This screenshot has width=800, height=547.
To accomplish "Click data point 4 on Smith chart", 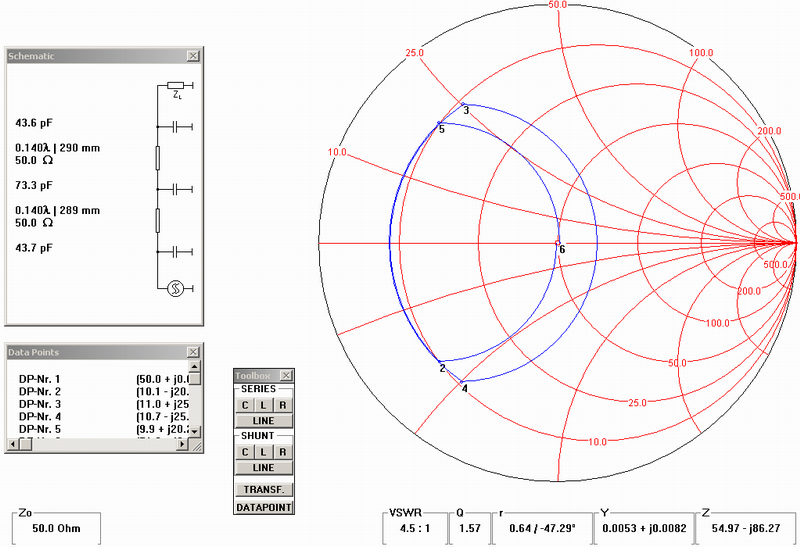I will coord(461,382).
